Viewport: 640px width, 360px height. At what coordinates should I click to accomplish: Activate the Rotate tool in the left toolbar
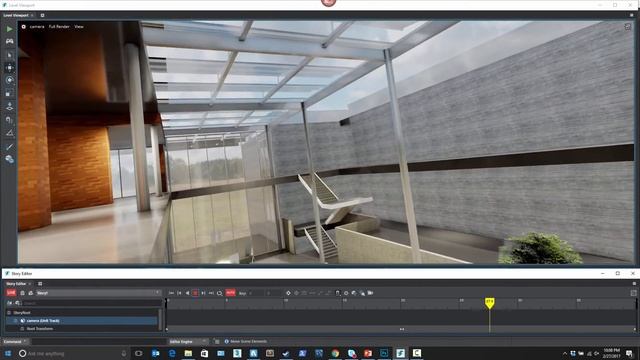9,80
